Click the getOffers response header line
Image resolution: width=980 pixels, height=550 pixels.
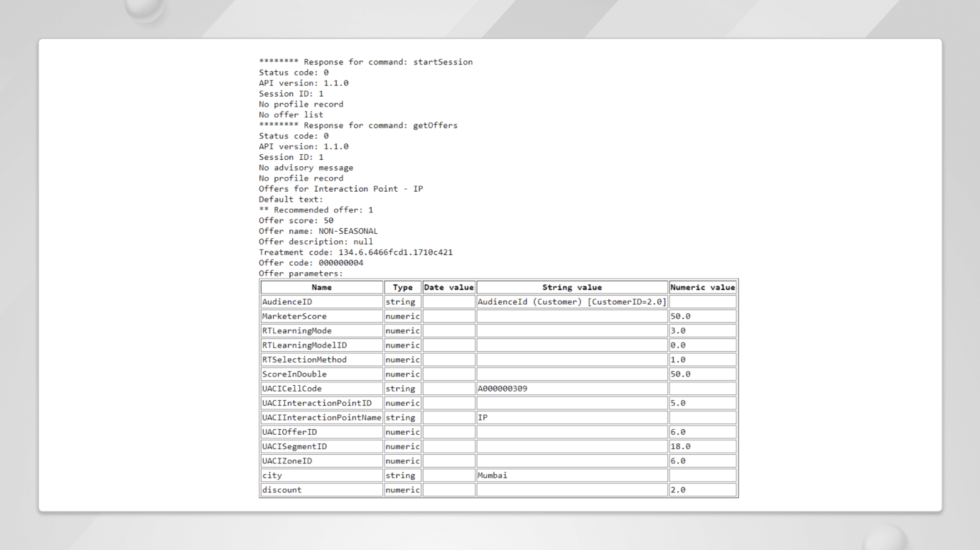click(x=358, y=126)
